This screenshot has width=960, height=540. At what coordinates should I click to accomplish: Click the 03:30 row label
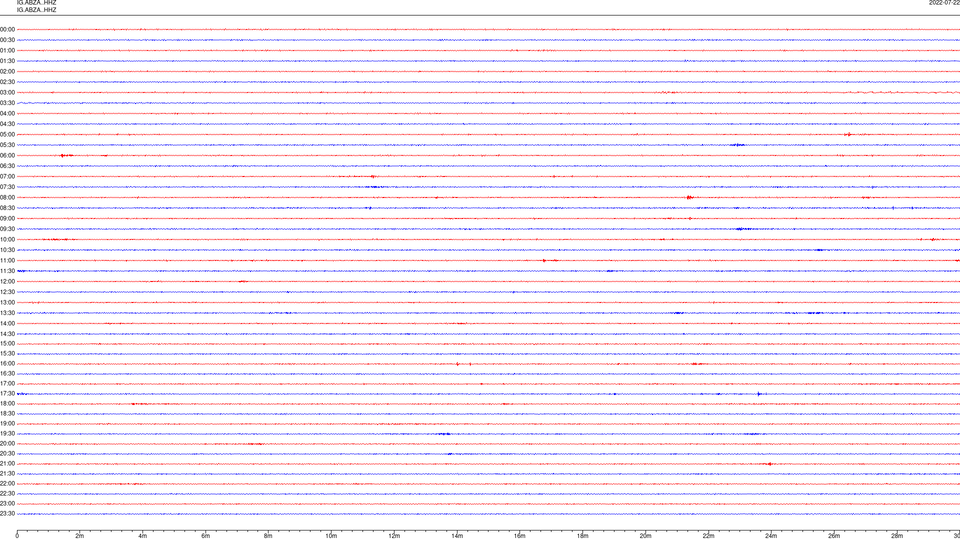pyautogui.click(x=7, y=103)
